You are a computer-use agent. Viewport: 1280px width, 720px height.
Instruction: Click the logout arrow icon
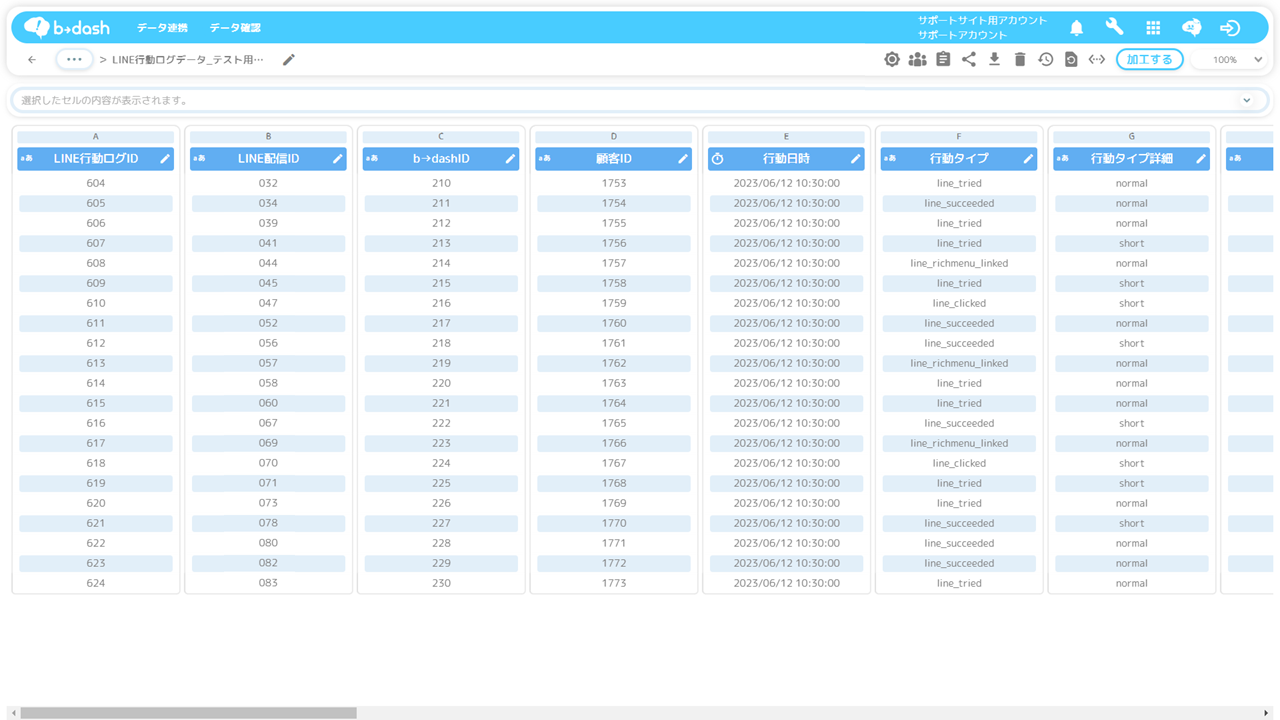click(x=1230, y=28)
